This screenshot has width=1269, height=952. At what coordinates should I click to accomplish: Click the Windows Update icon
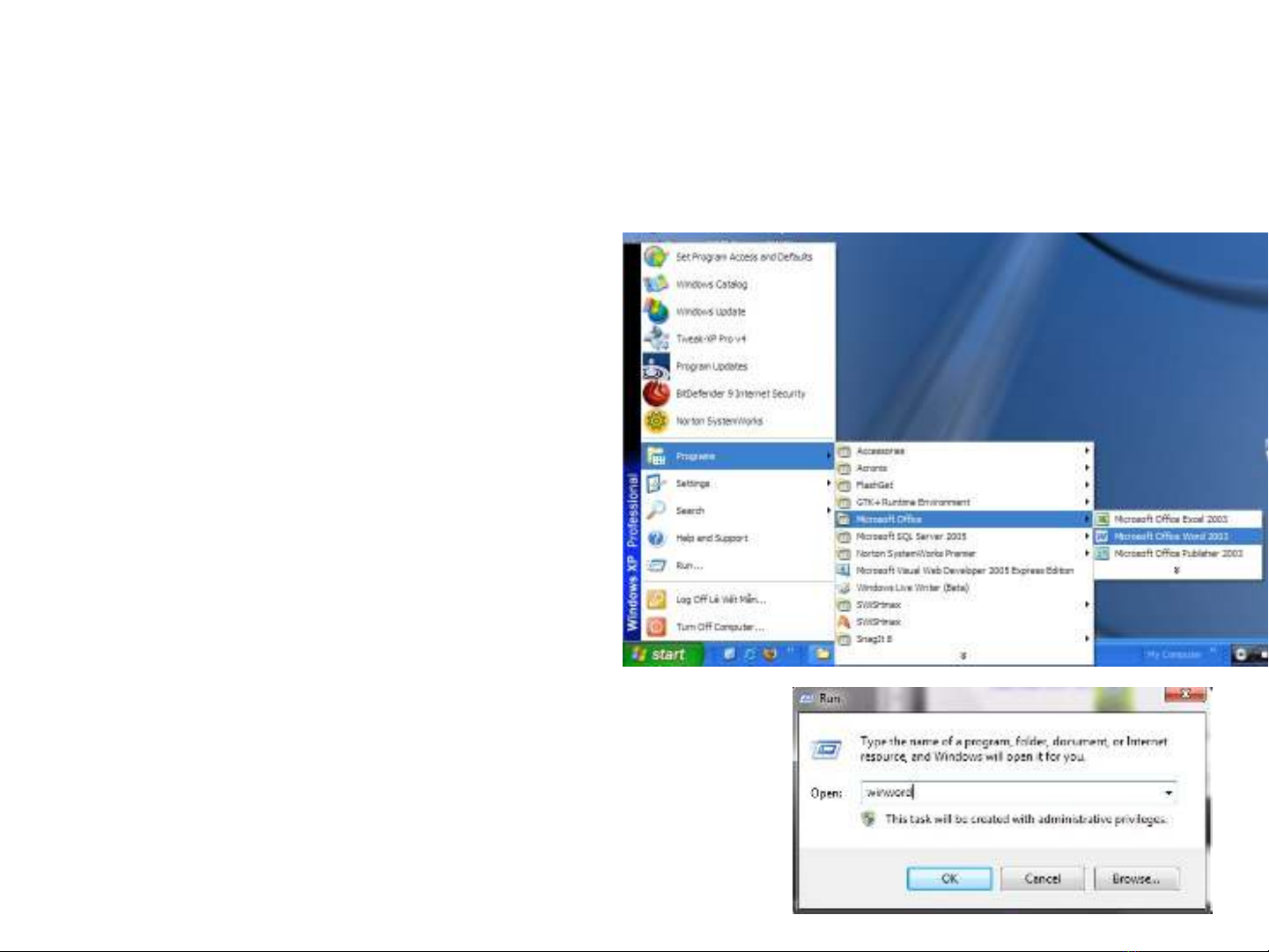(656, 312)
